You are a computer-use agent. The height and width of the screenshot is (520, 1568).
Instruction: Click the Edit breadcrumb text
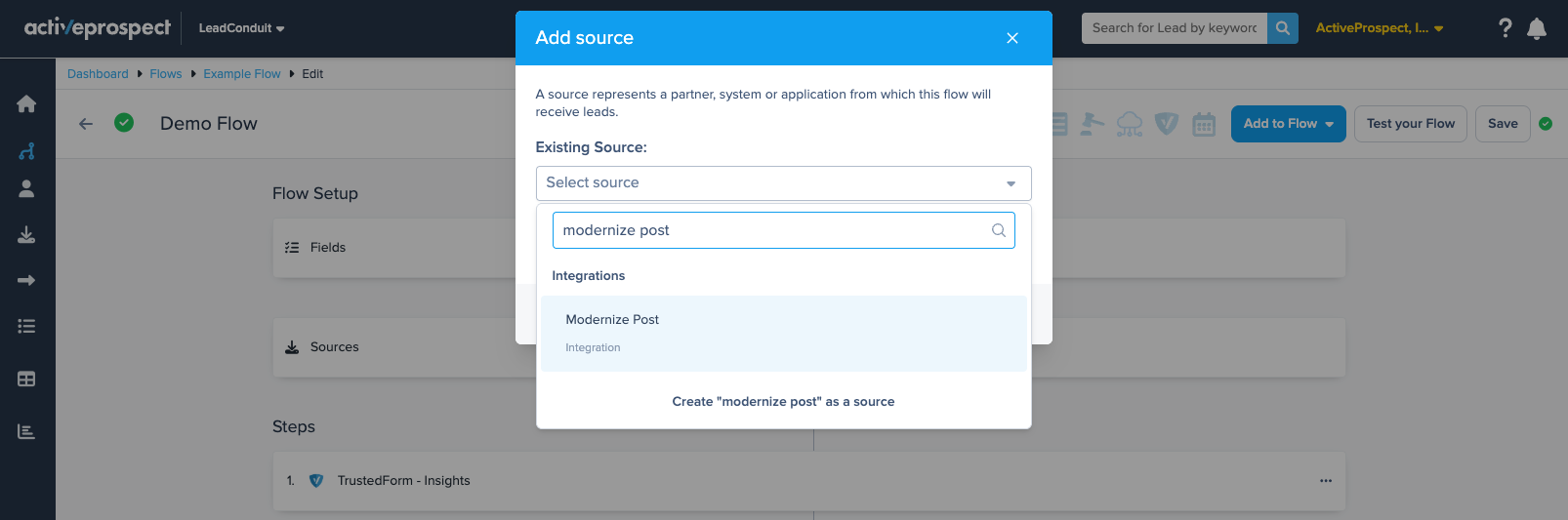point(312,74)
